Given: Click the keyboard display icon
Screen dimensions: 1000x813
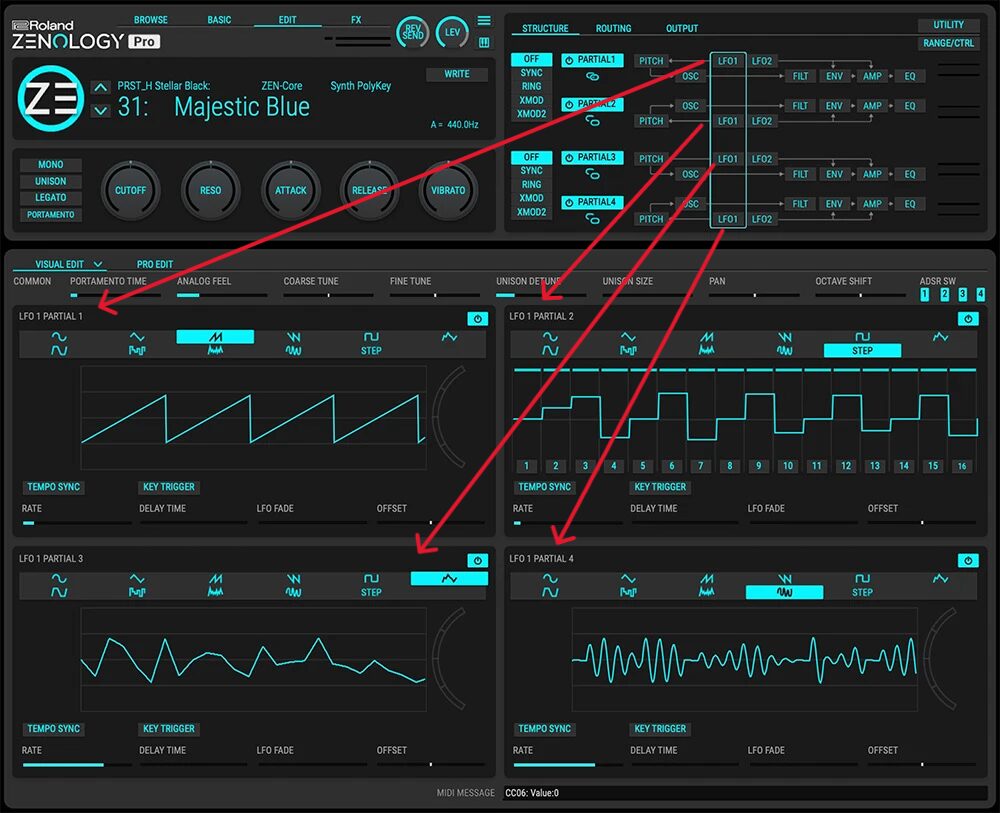Looking at the screenshot, I should click(484, 43).
